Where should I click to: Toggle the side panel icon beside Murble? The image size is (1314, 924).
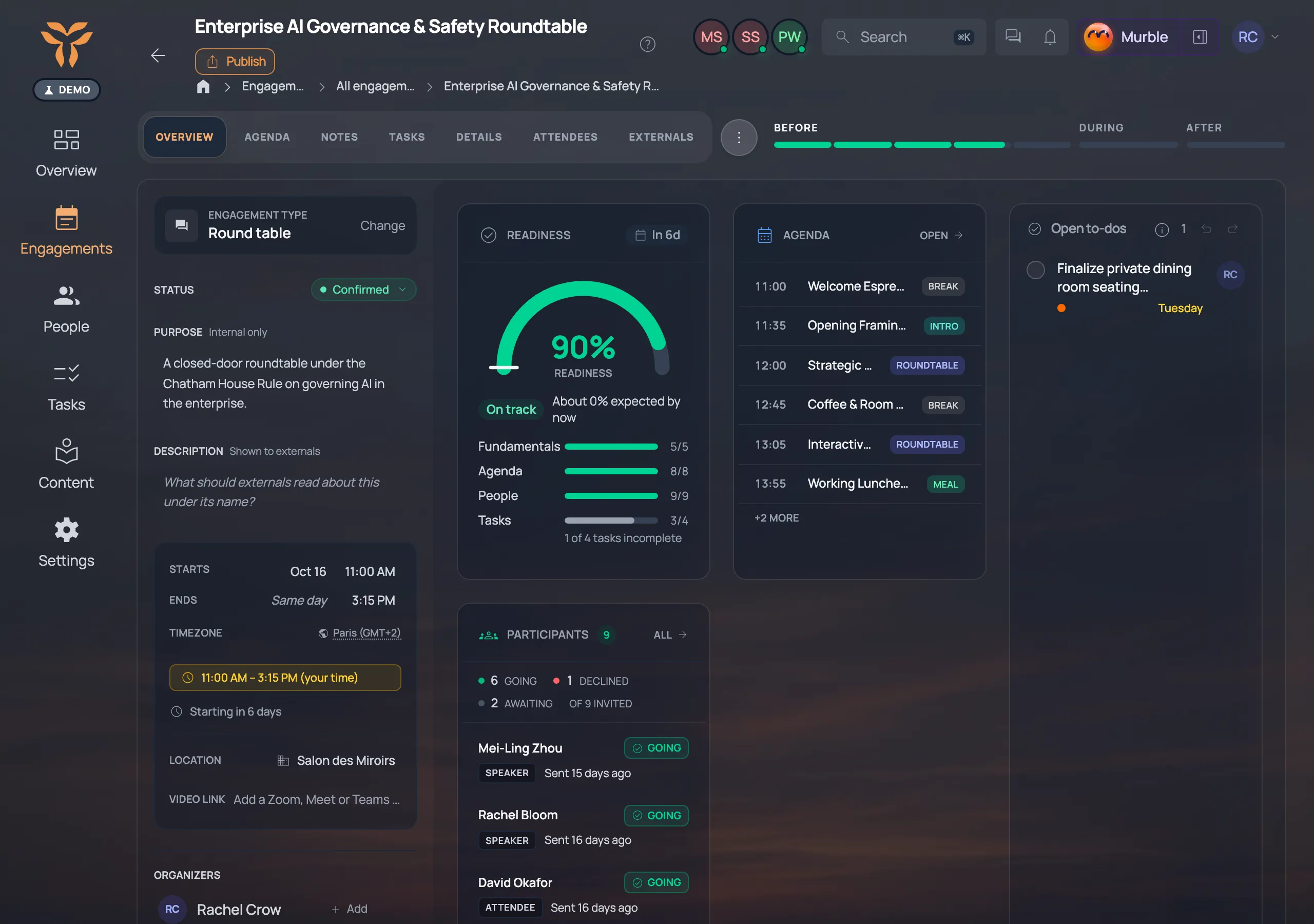[x=1200, y=36]
